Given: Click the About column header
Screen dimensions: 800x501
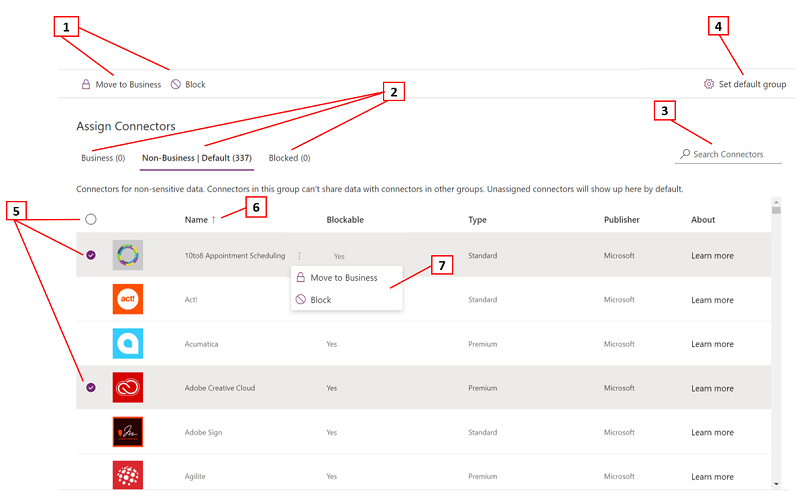Looking at the screenshot, I should pos(703,220).
